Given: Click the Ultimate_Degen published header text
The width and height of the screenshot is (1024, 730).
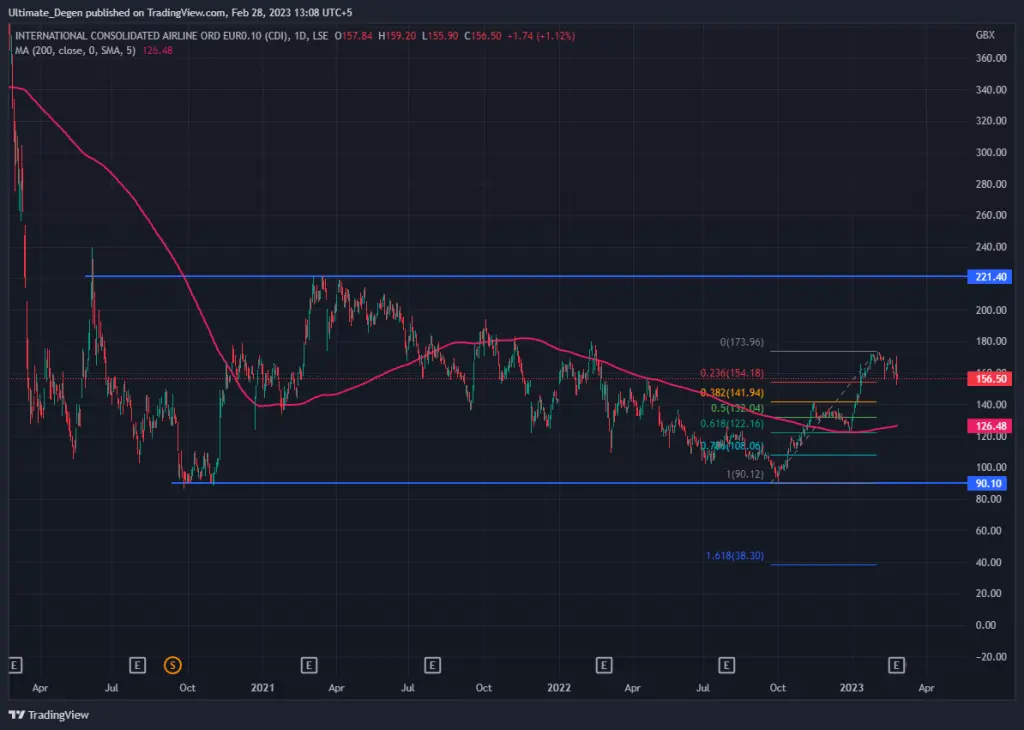Looking at the screenshot, I should [180, 12].
